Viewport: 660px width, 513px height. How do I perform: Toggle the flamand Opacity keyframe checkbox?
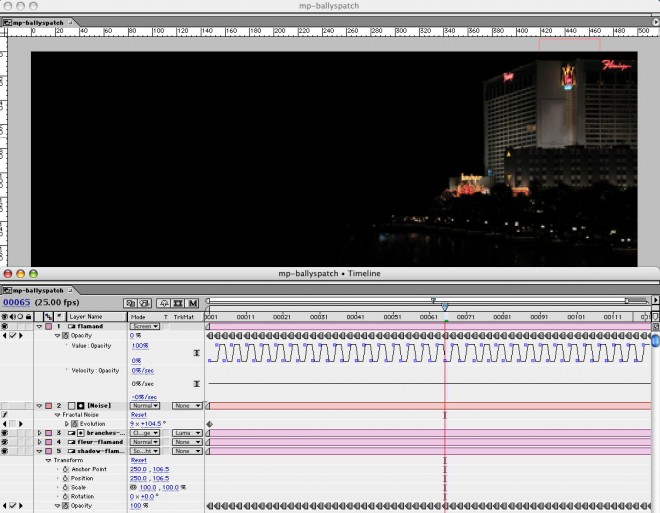(14, 336)
